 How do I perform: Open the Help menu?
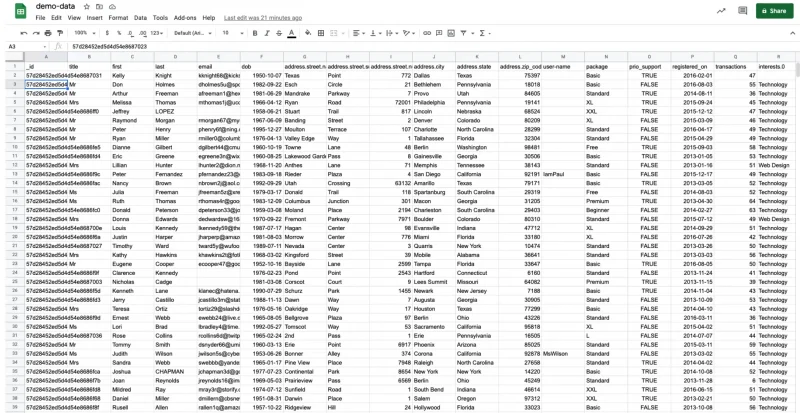[209, 18]
